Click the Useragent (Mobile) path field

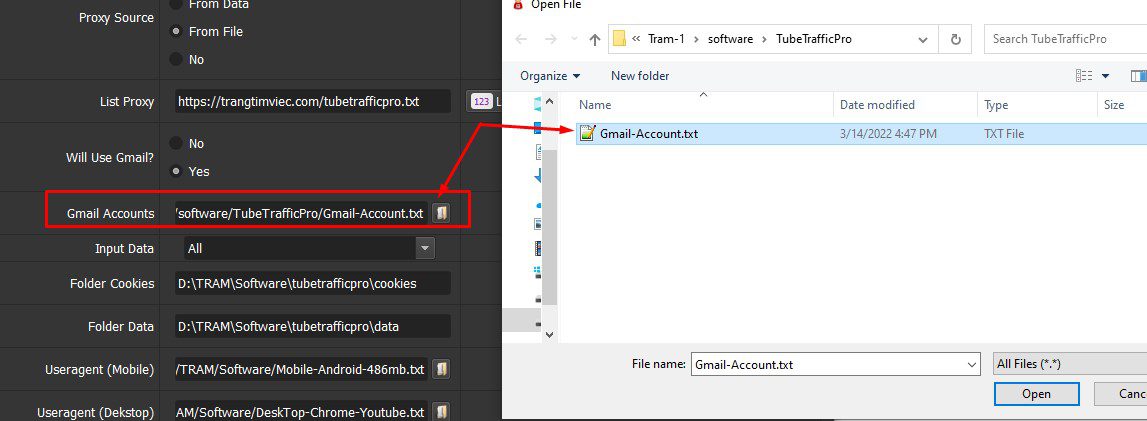tap(301, 369)
